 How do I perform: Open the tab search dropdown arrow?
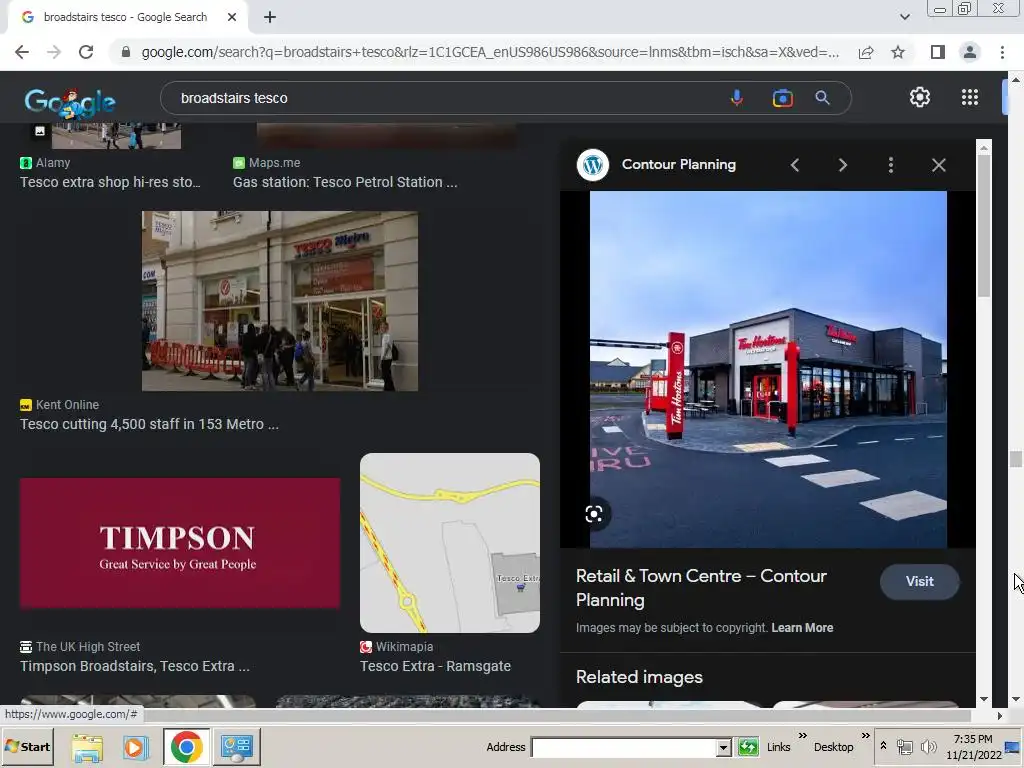pos(904,17)
